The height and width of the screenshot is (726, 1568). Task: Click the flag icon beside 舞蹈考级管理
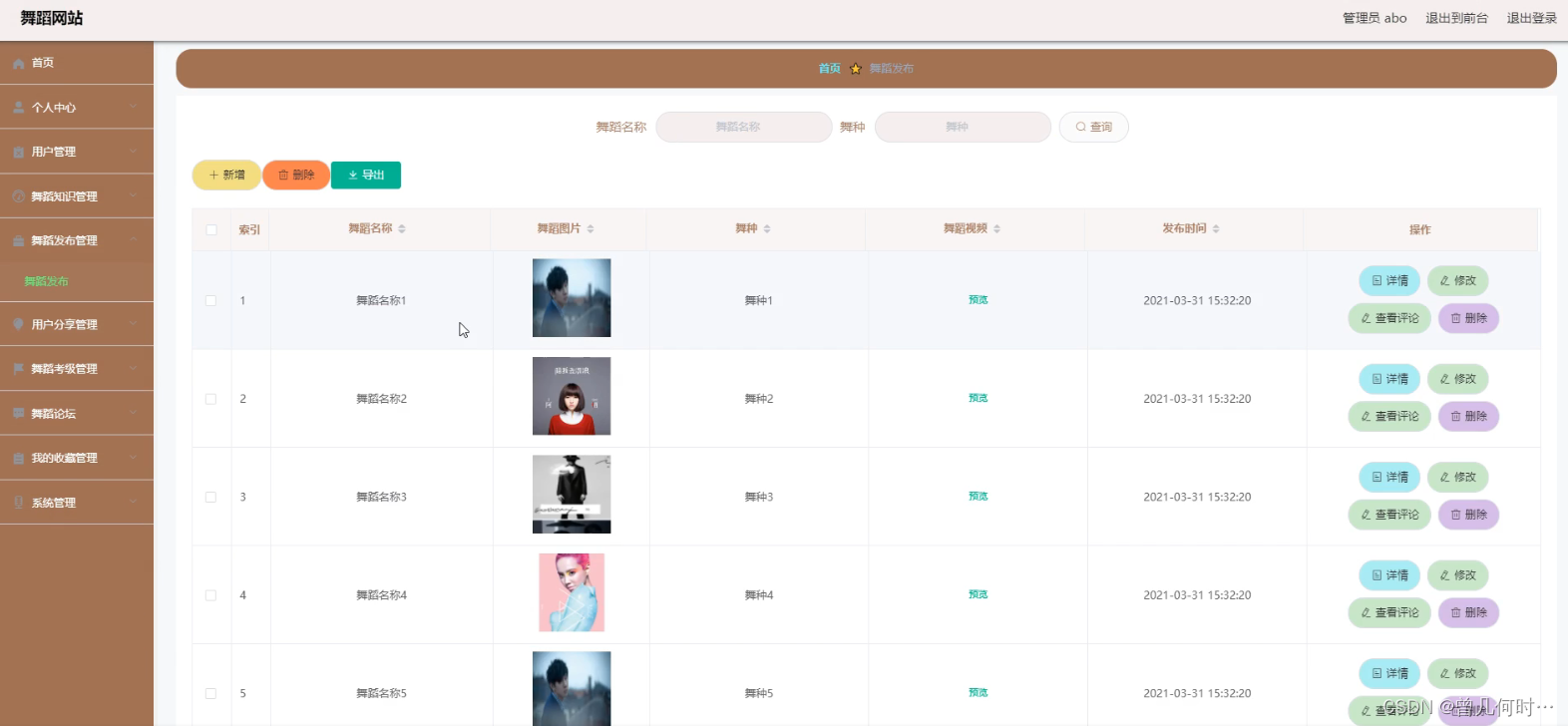(x=18, y=369)
